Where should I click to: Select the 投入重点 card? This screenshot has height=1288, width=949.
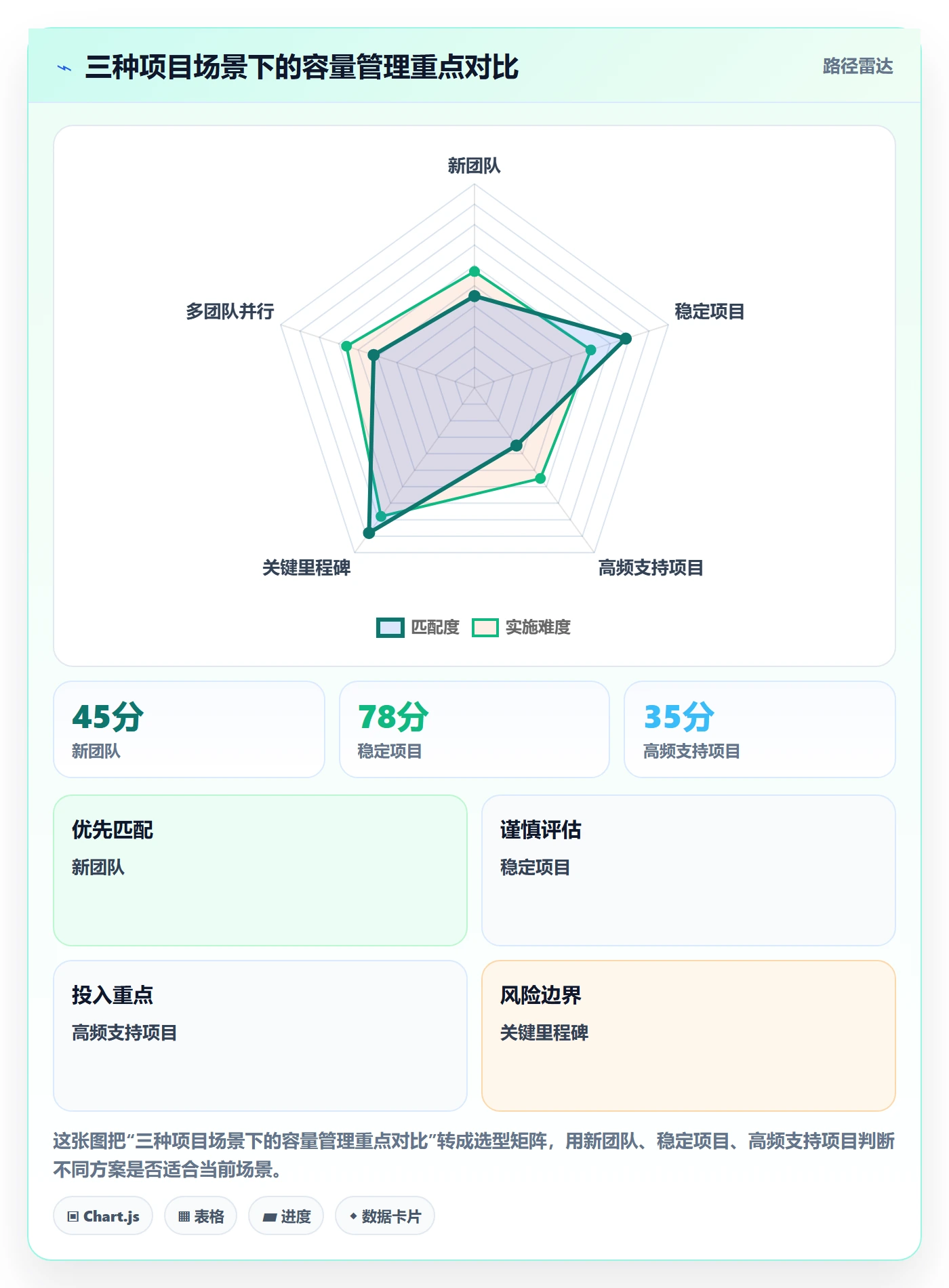[x=260, y=1036]
